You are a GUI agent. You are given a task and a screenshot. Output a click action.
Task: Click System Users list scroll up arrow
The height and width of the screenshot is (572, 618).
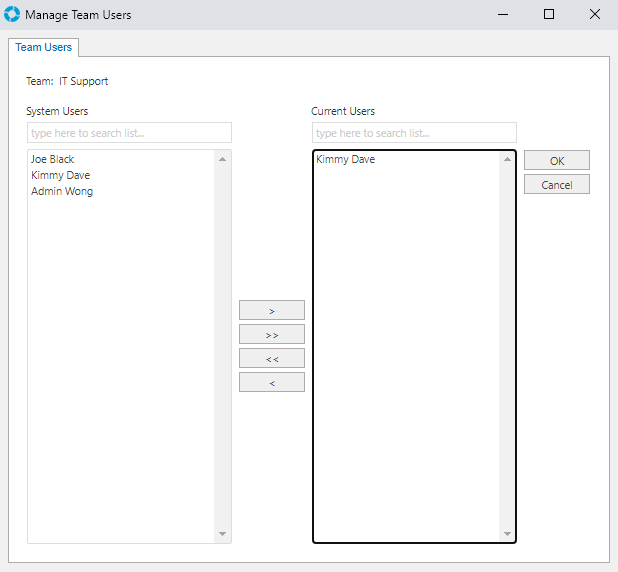tap(222, 159)
